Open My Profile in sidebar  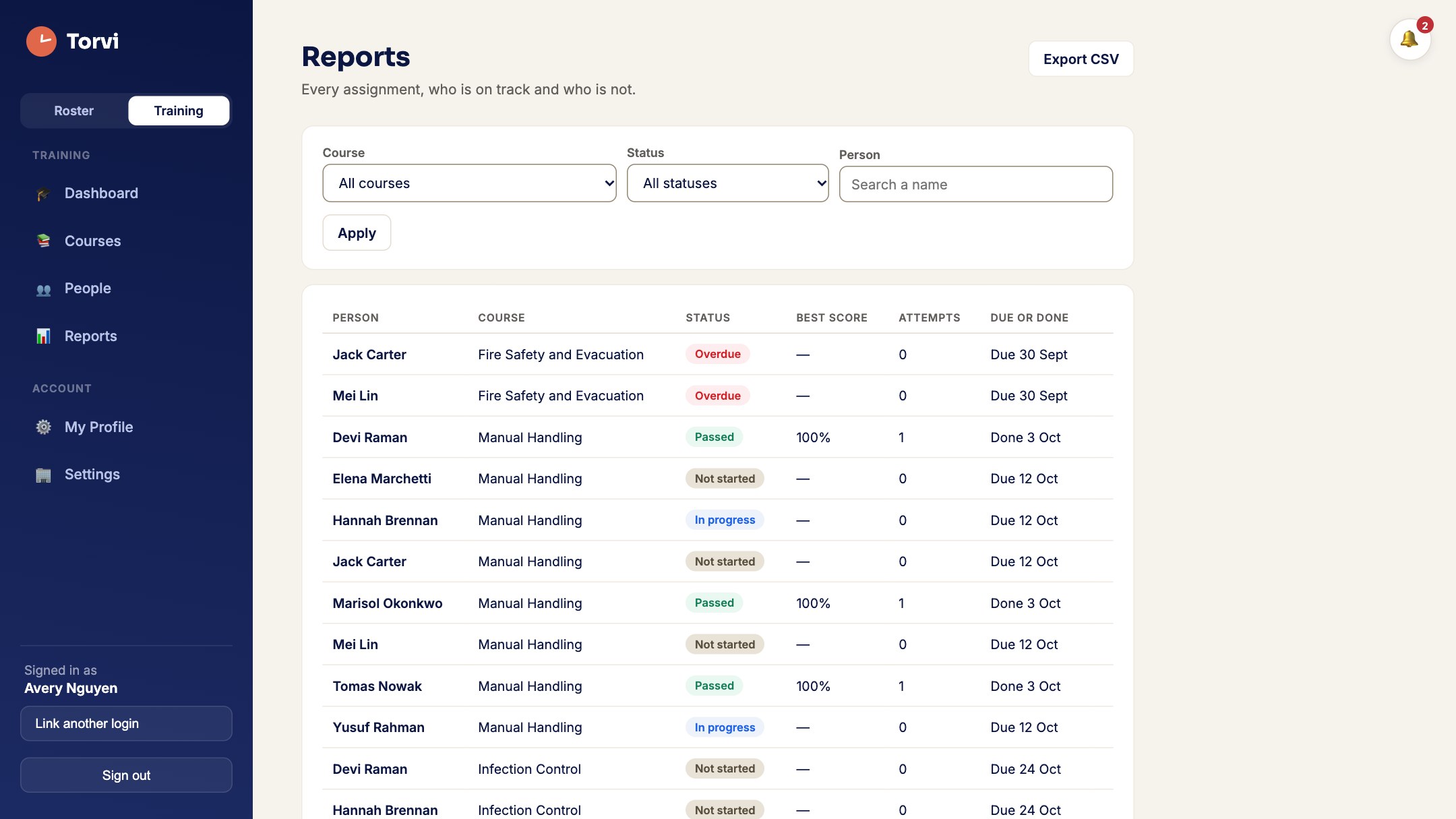(126, 427)
